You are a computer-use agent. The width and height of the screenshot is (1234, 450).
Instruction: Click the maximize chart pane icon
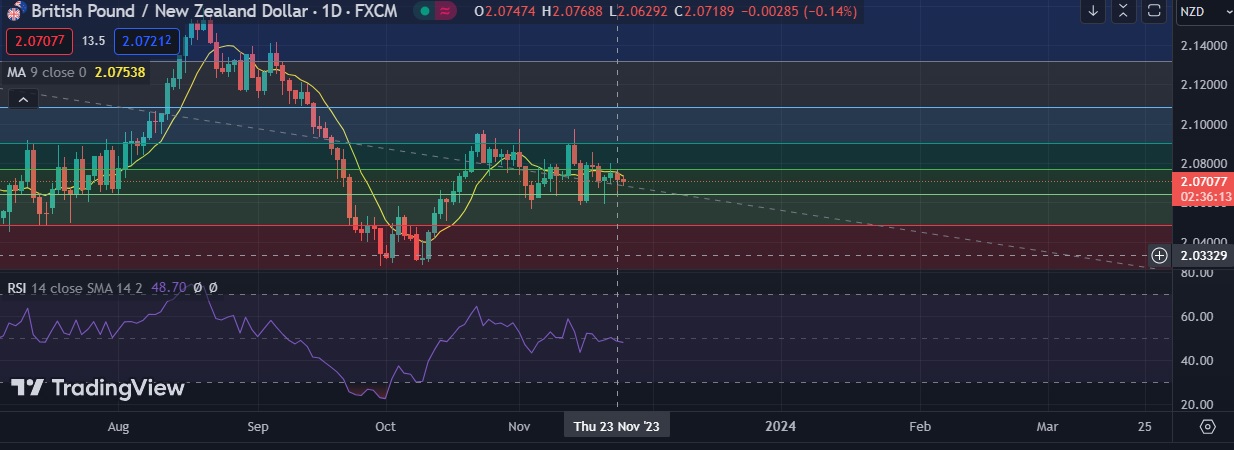point(1154,11)
